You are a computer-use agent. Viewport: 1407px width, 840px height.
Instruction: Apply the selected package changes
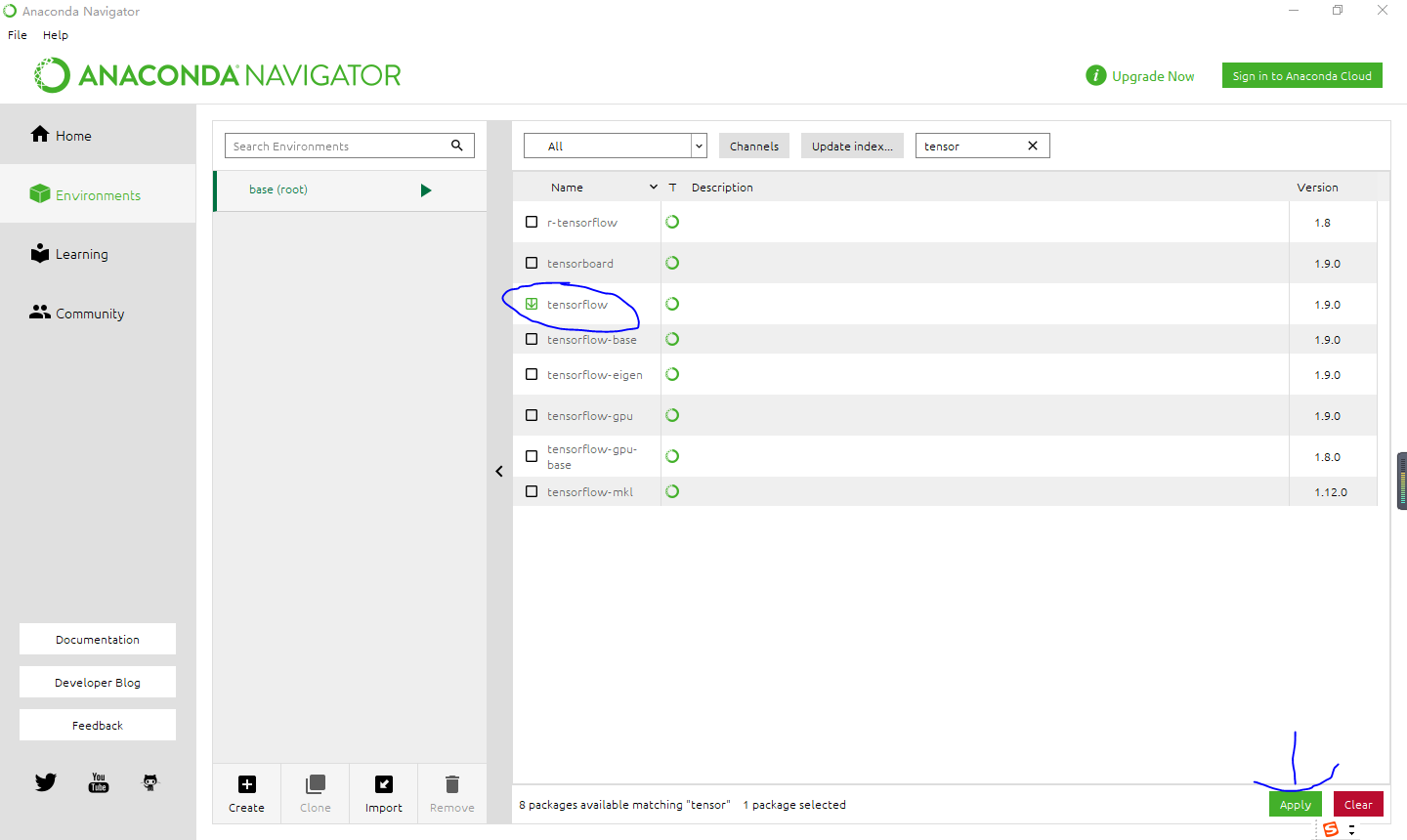click(x=1296, y=804)
